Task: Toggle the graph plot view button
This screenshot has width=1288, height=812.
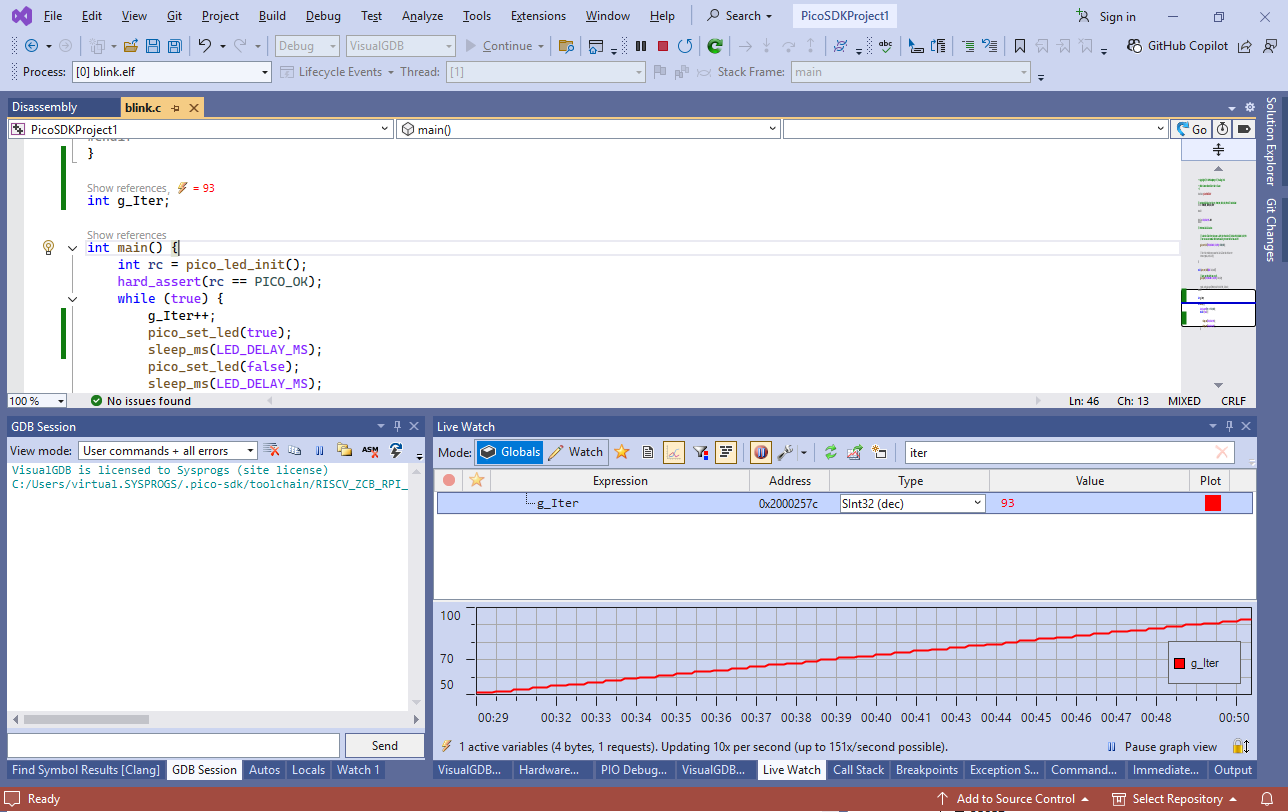Action: (674, 452)
